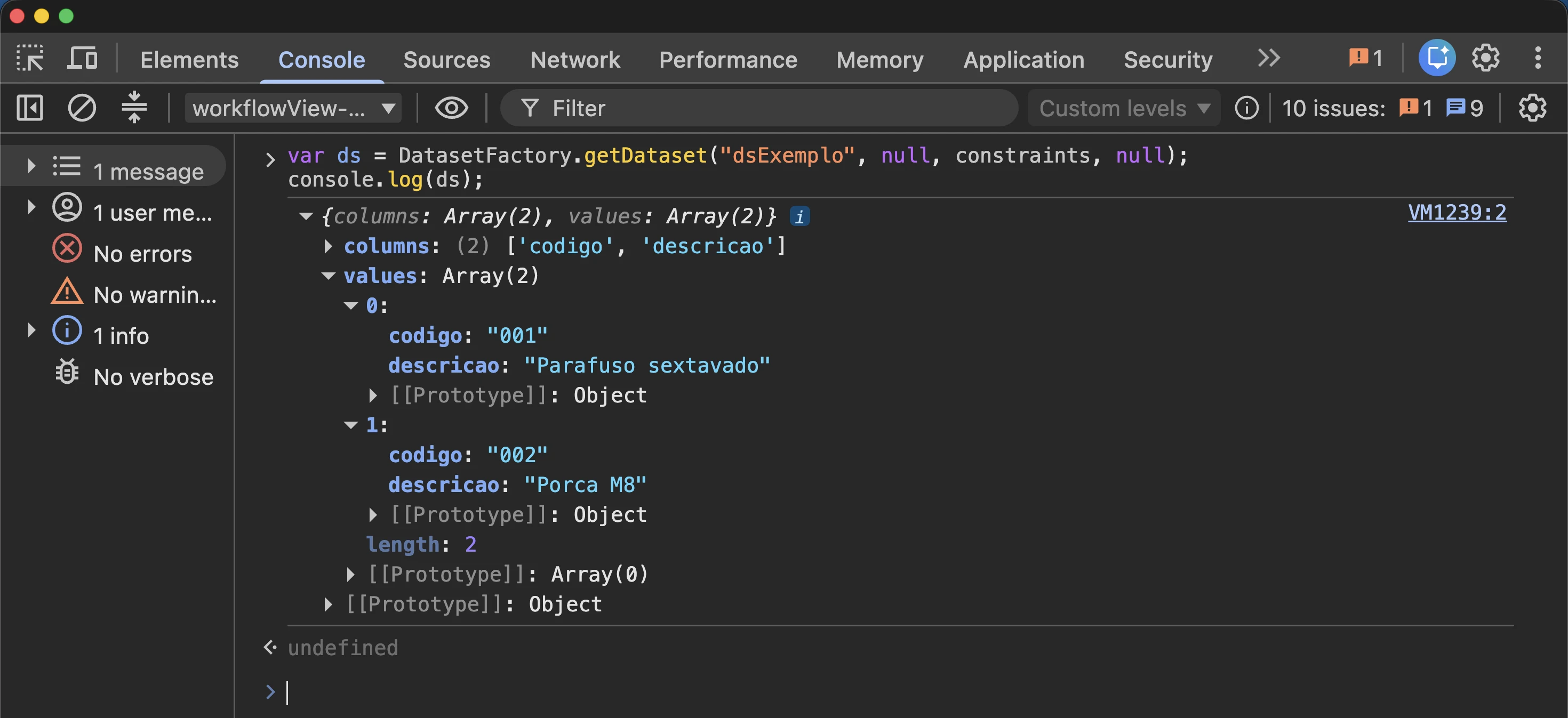Screen dimensions: 1568x718
Task: Open DevTools settings gear in tab bar
Action: pyautogui.click(x=1485, y=58)
